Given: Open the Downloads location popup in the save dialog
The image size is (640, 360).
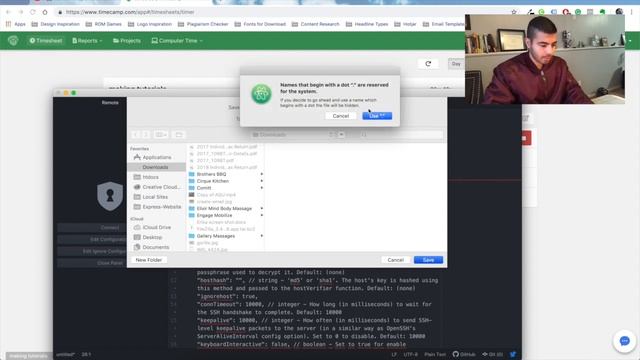Looking at the screenshot, I should point(298,135).
